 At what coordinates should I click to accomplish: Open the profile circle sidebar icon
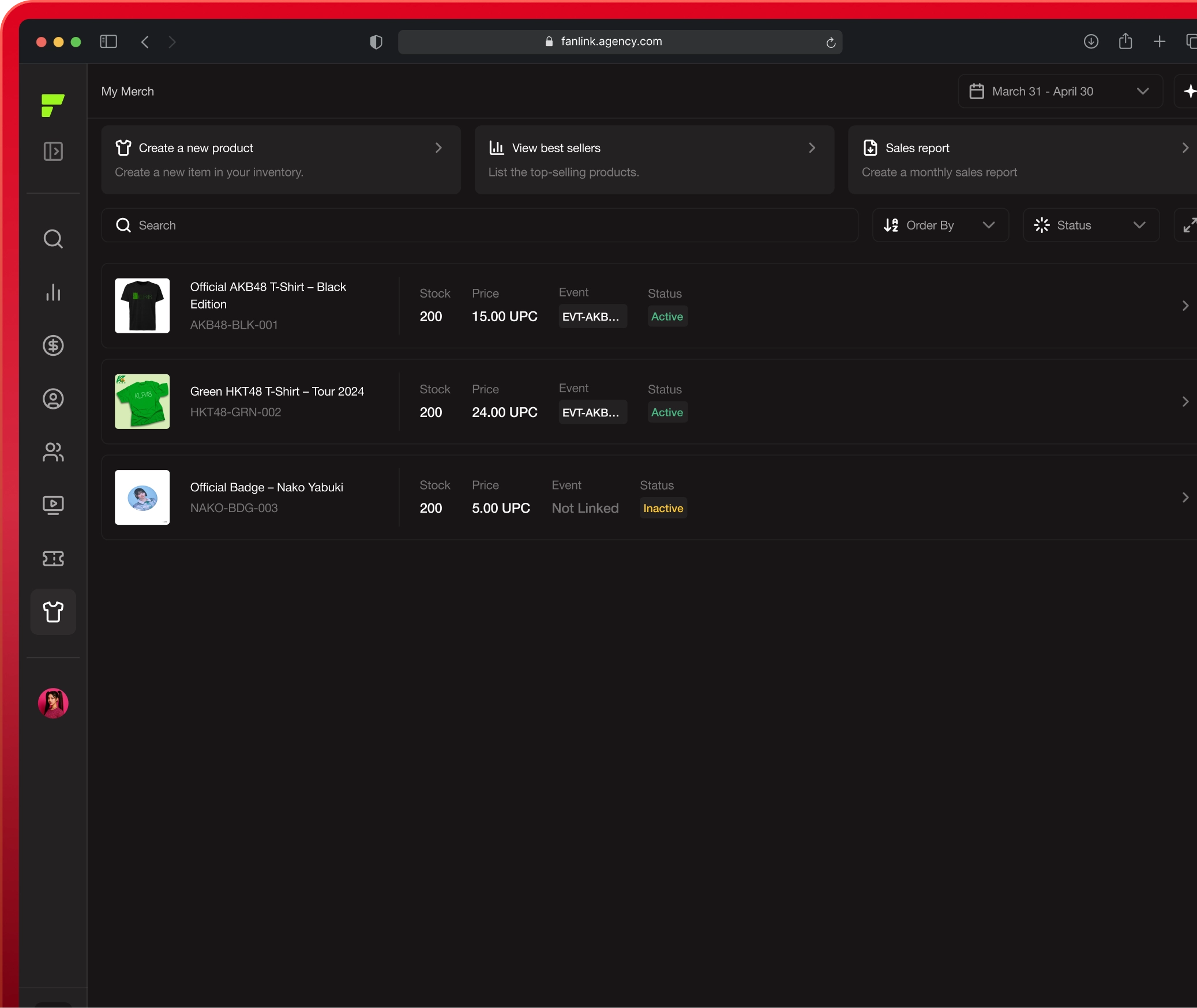[x=53, y=399]
